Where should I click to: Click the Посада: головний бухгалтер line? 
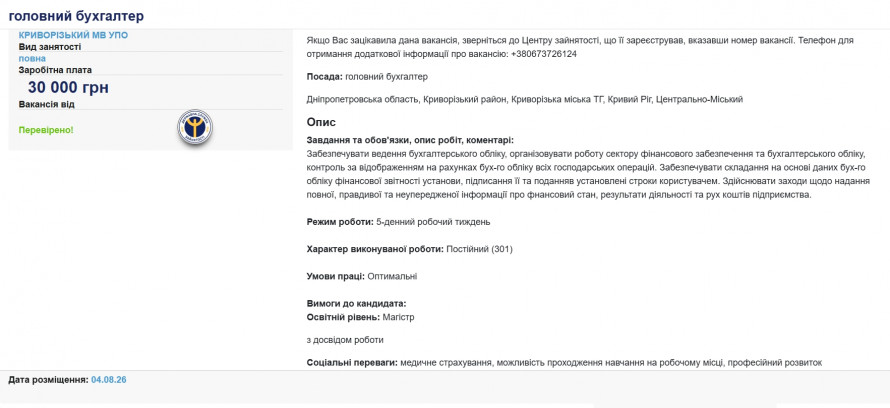(x=367, y=76)
